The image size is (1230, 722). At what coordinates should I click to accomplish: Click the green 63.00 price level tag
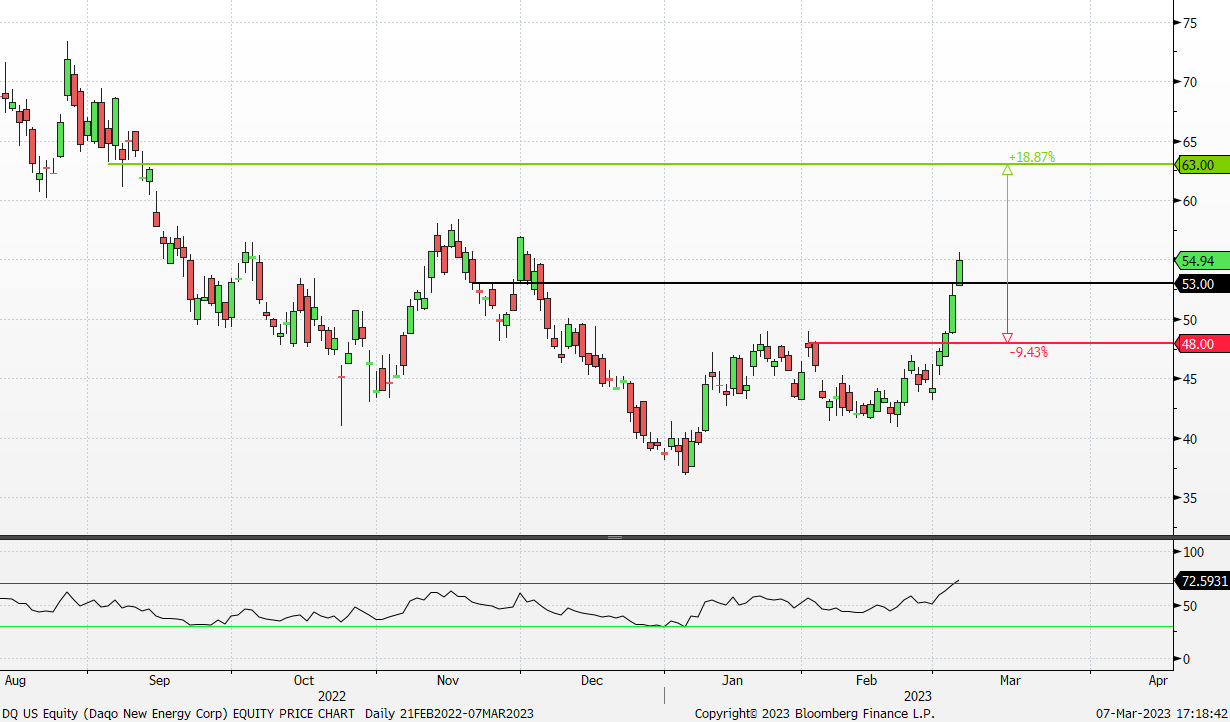coord(1202,165)
